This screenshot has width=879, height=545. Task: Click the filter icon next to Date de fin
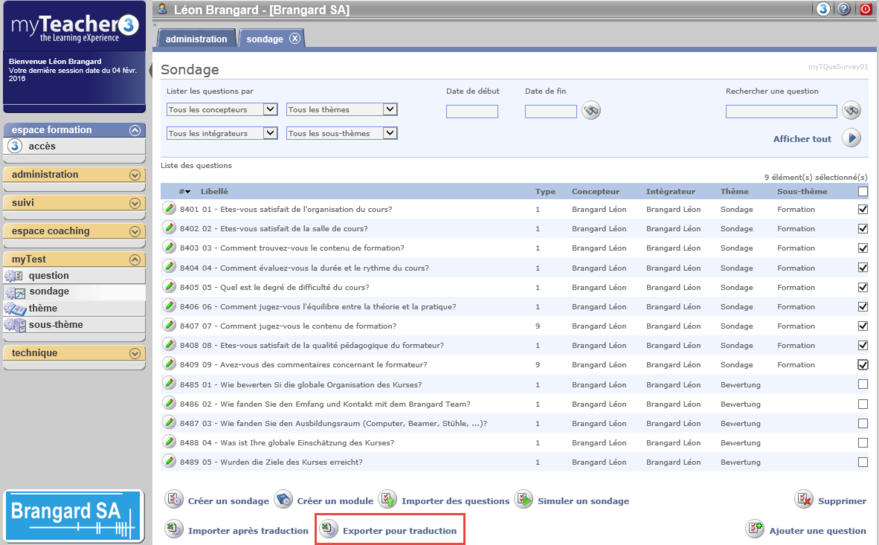[x=591, y=110]
